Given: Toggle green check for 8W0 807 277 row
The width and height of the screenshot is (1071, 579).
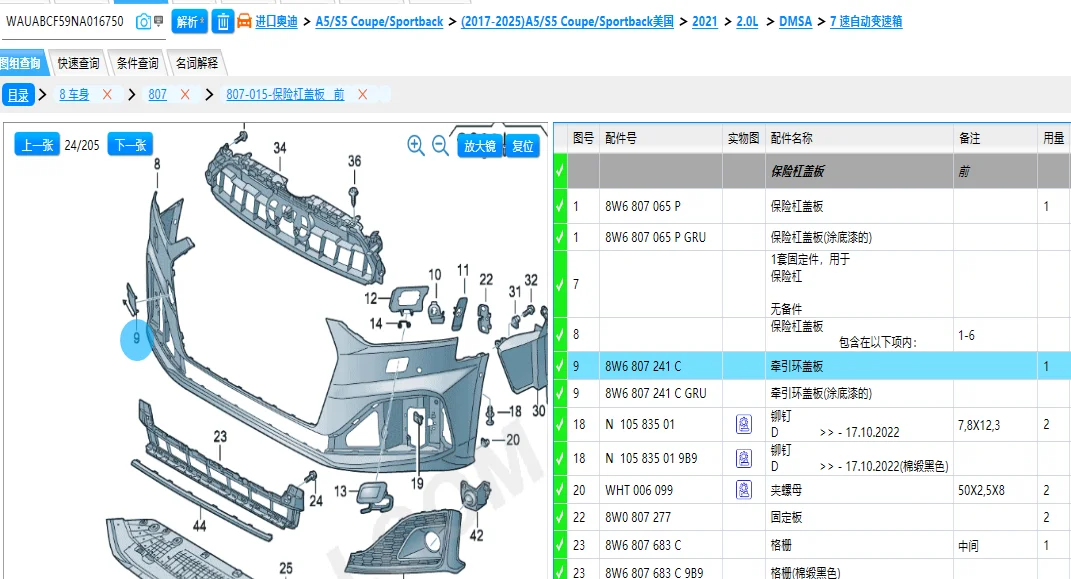Looking at the screenshot, I should pos(560,518).
